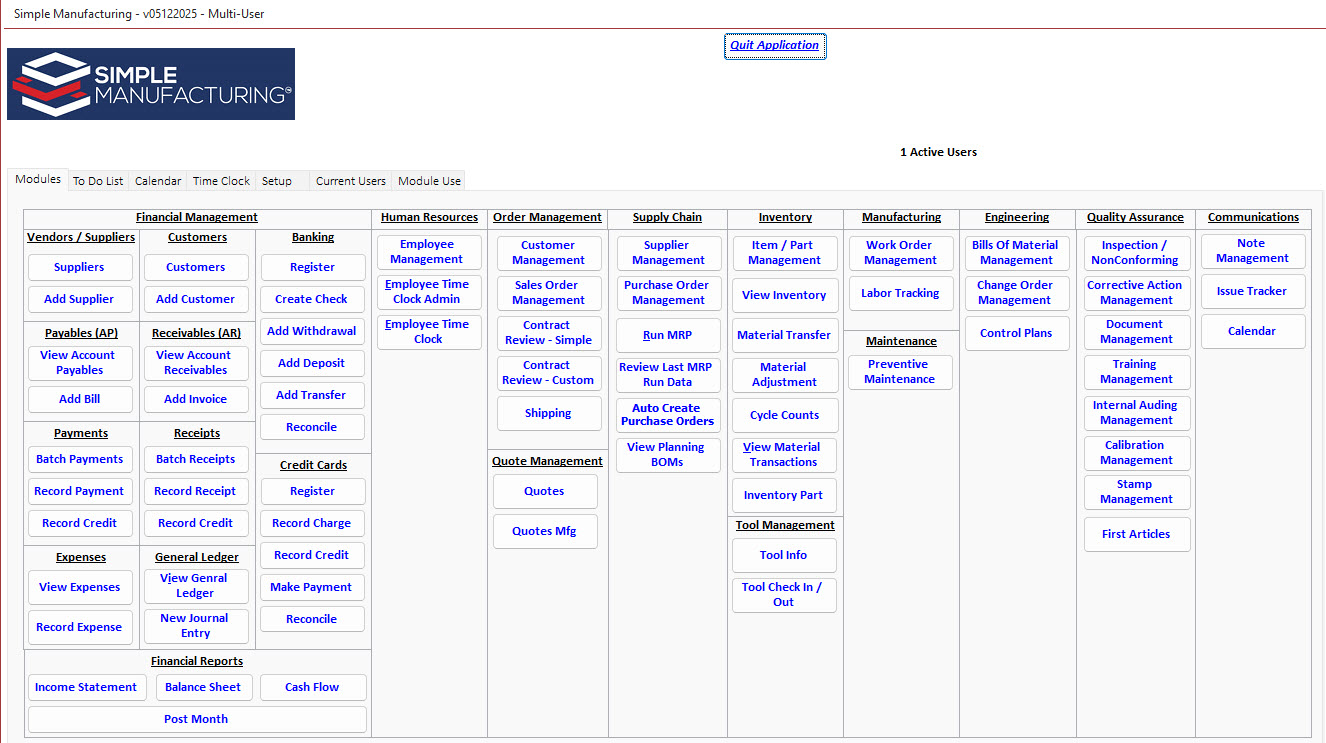Open the Module Use tab

coord(428,181)
